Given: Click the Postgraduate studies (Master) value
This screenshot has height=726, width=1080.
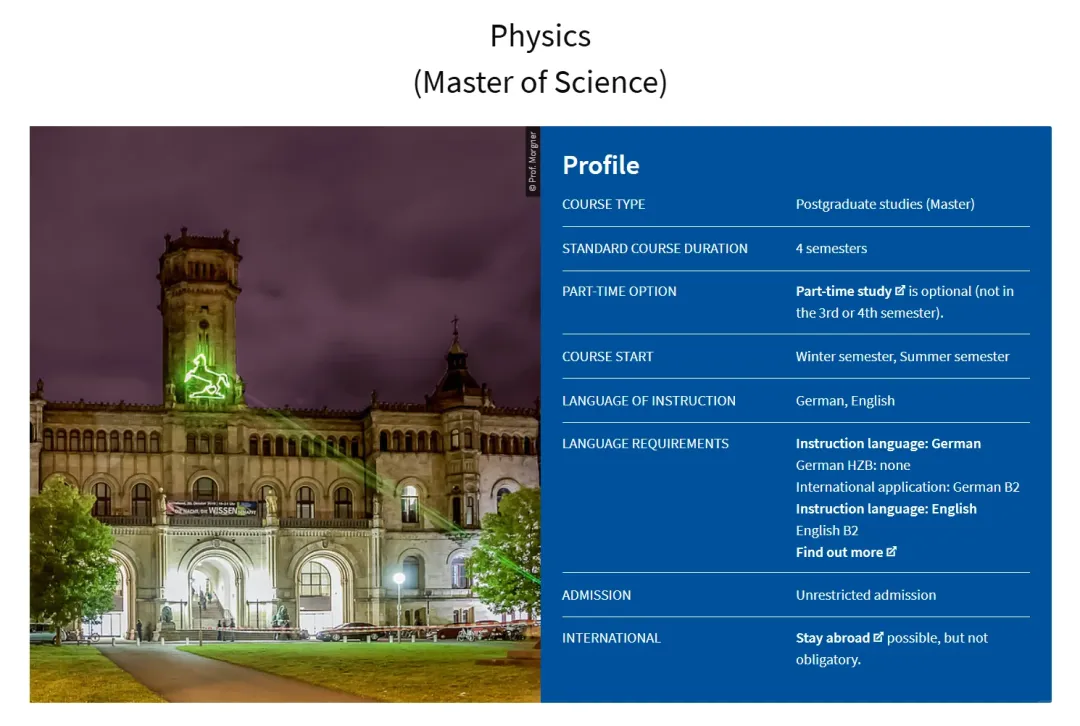Looking at the screenshot, I should (x=885, y=204).
